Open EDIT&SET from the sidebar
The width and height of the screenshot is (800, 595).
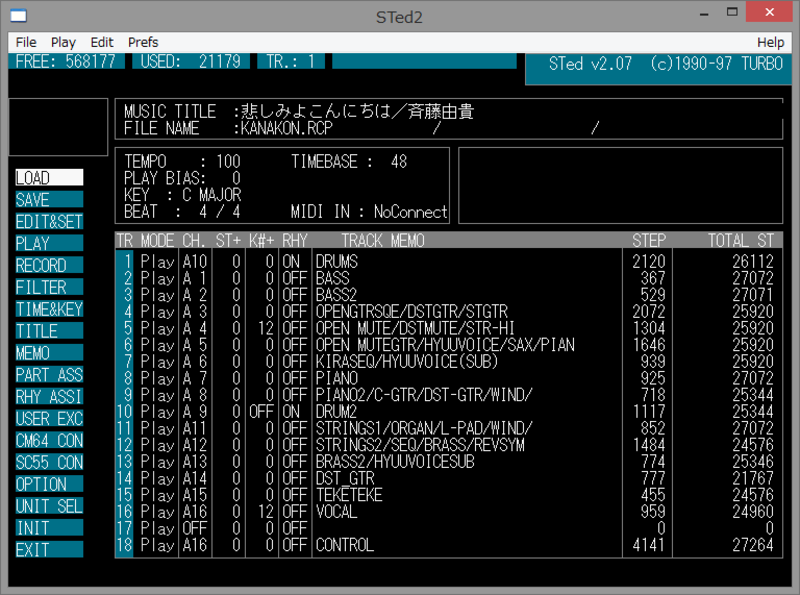[x=49, y=221]
